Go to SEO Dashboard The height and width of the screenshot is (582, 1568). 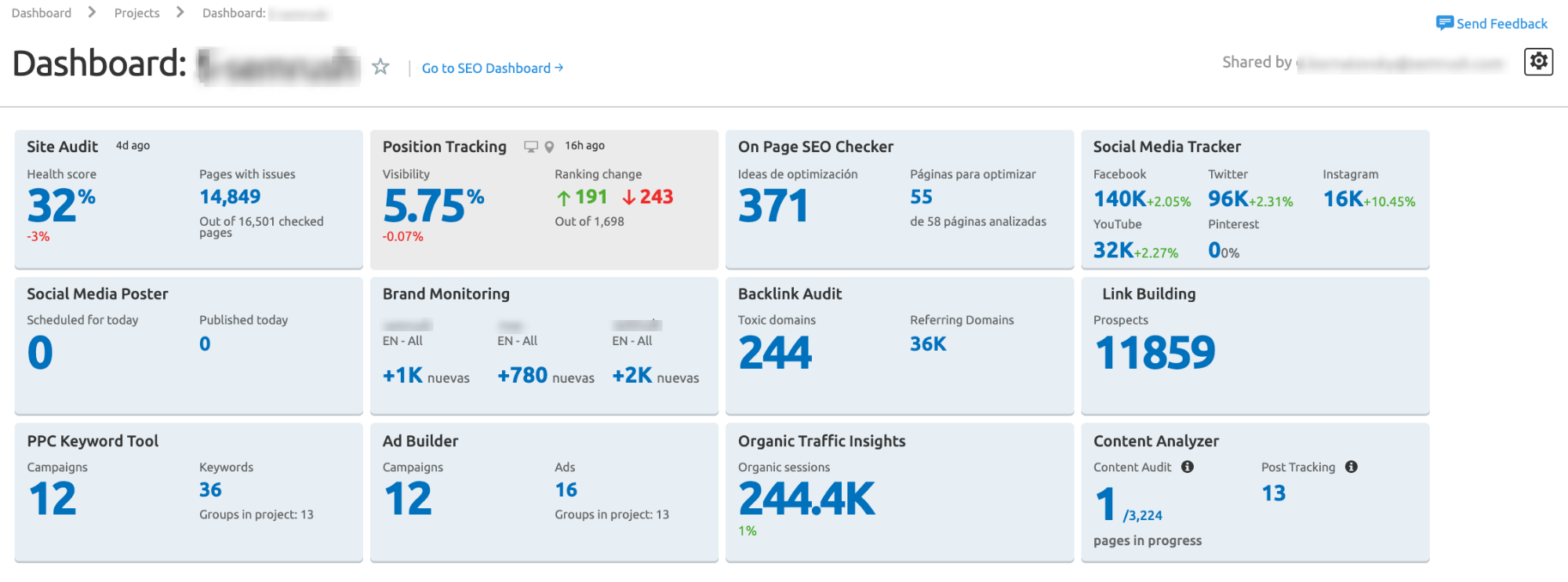[x=493, y=68]
